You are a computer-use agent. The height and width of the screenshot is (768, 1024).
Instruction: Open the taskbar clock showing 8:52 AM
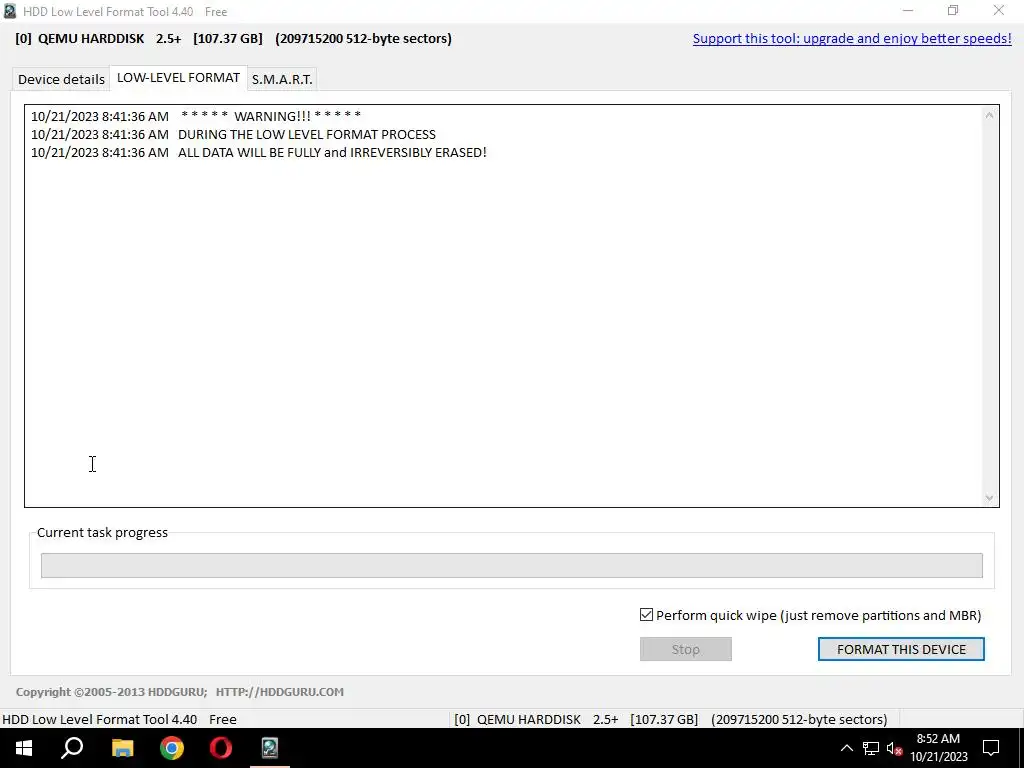[938, 748]
